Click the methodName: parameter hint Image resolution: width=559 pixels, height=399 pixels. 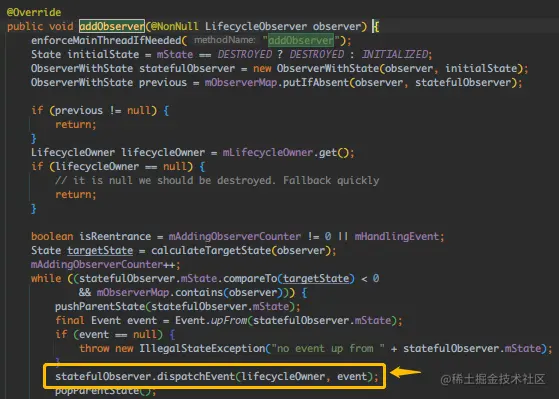click(x=225, y=40)
